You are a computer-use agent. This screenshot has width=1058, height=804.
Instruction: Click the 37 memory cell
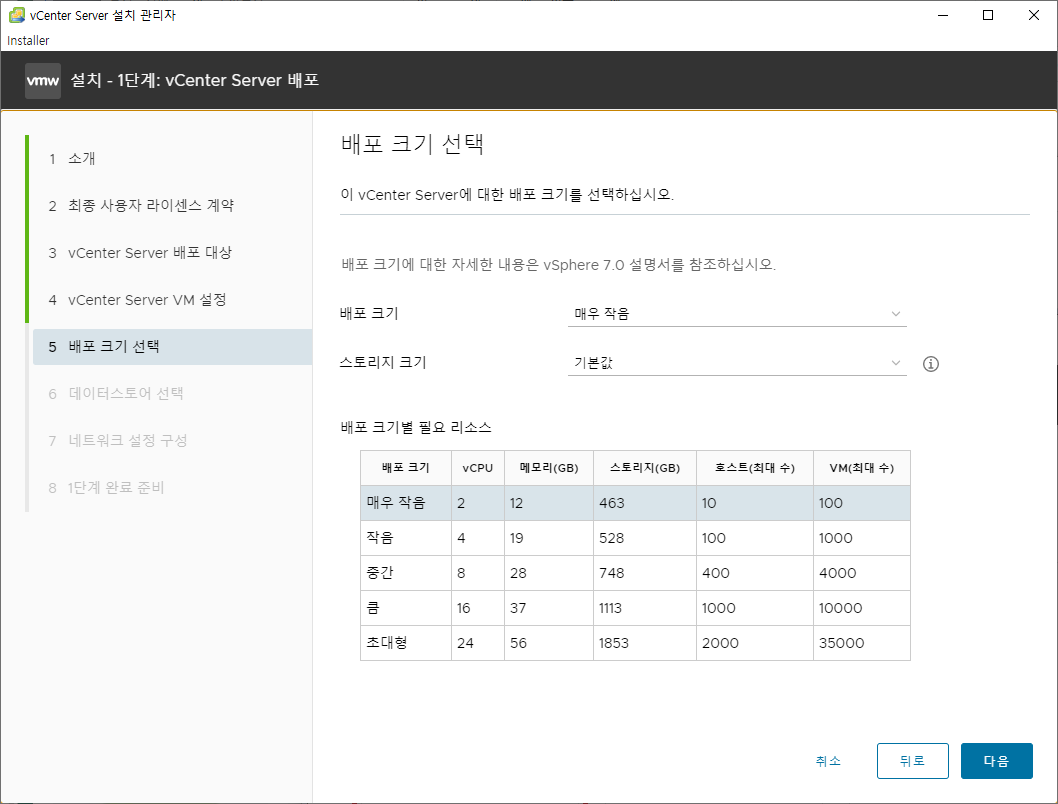(x=549, y=608)
